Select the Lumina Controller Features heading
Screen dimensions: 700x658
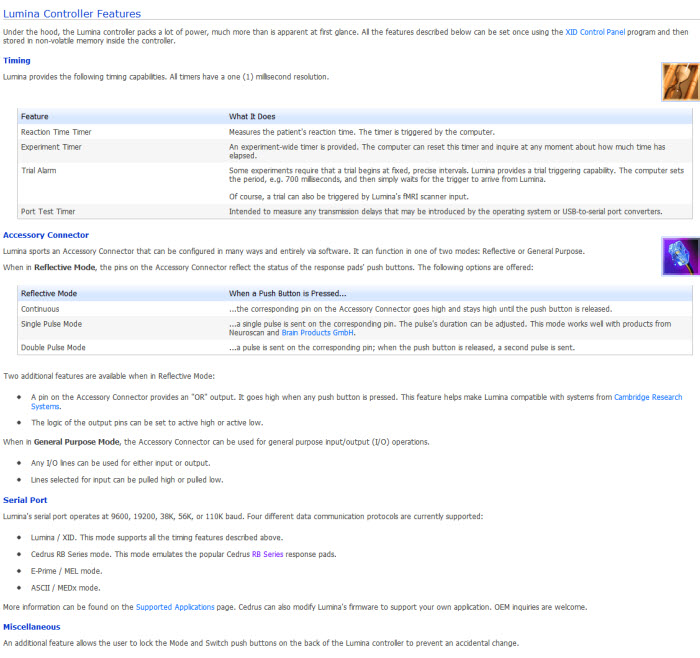point(72,14)
